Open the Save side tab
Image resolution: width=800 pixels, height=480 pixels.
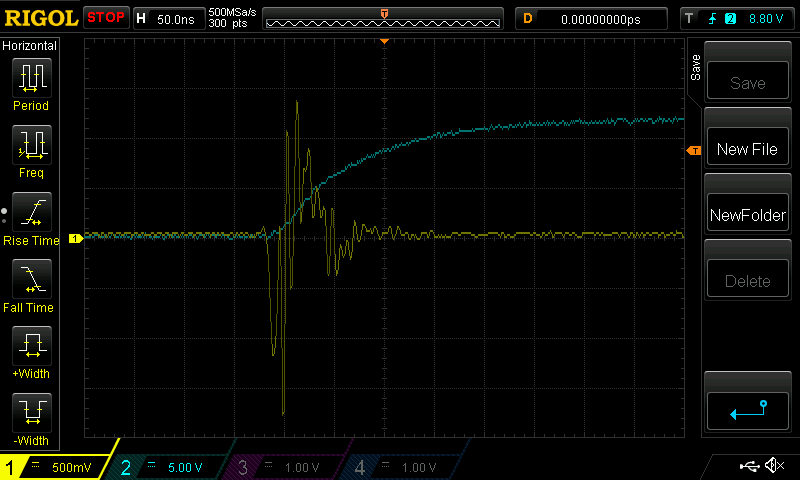(695, 68)
